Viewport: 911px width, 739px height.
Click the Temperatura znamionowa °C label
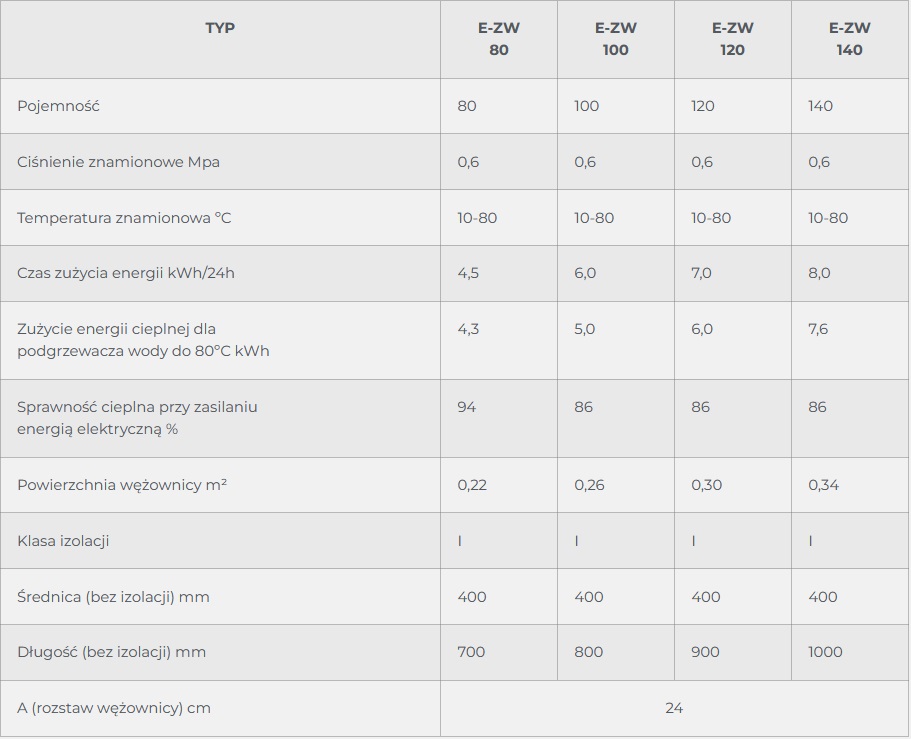pyautogui.click(x=124, y=218)
